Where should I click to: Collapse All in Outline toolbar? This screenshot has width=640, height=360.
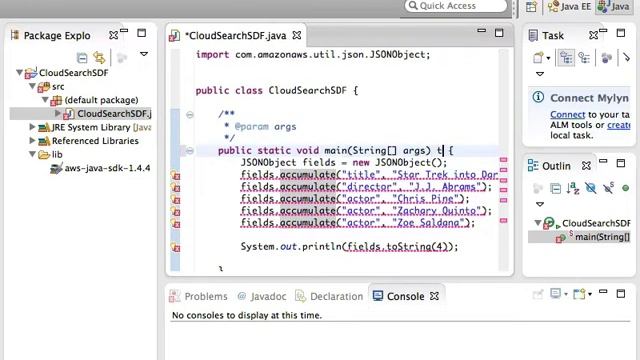tap(556, 189)
